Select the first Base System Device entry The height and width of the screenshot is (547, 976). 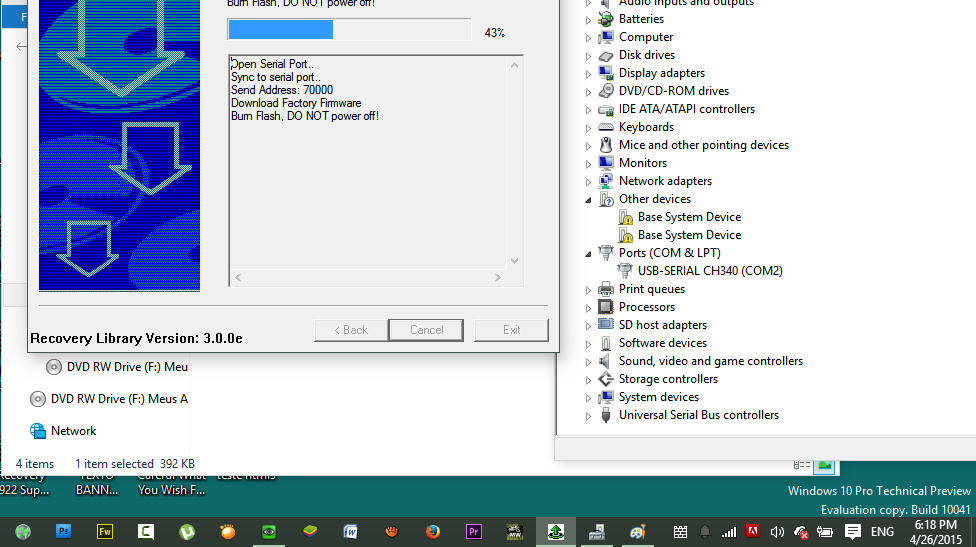click(x=688, y=217)
